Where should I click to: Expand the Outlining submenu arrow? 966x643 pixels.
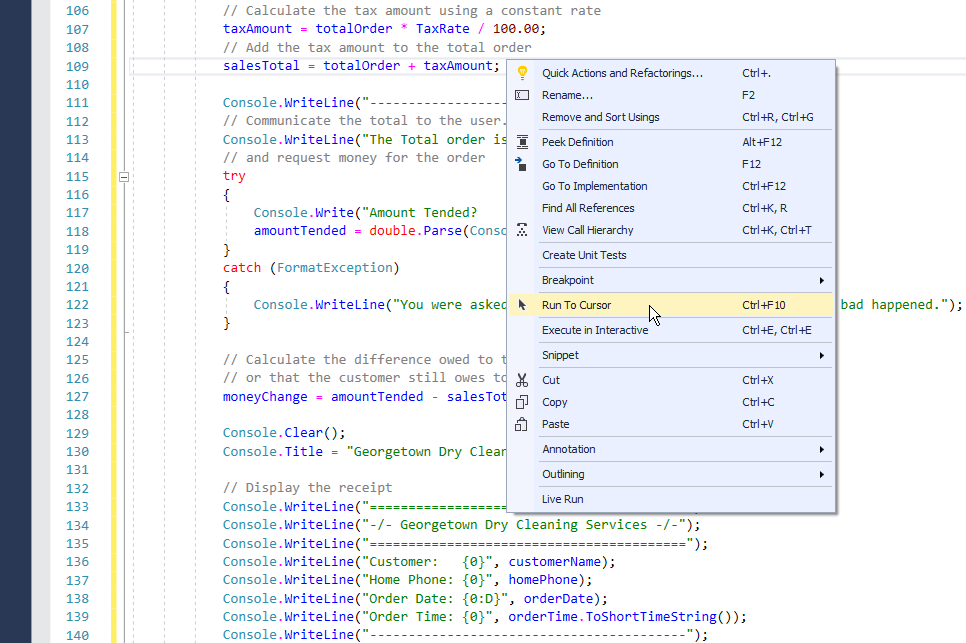point(822,474)
